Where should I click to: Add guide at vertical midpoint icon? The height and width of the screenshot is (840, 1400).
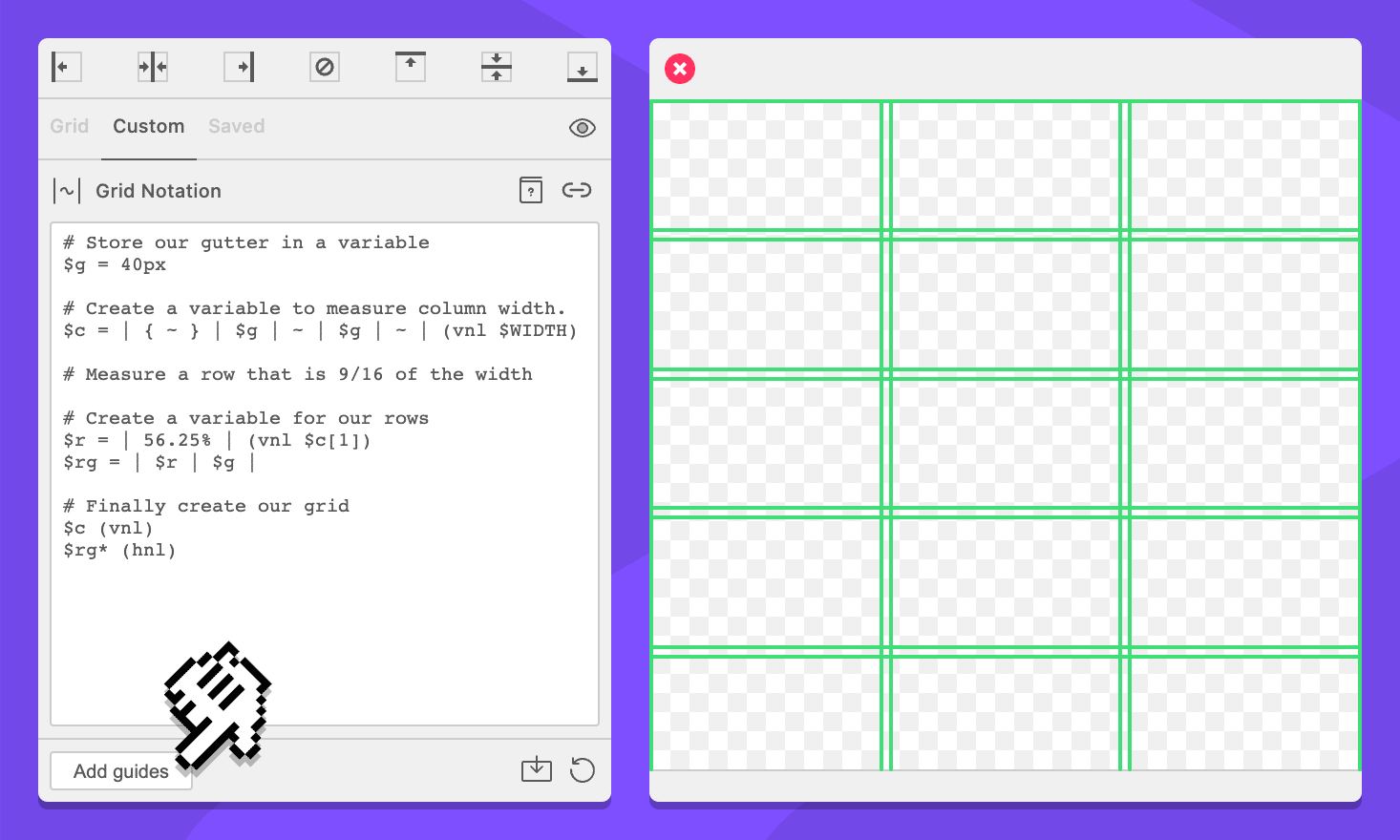pos(497,67)
